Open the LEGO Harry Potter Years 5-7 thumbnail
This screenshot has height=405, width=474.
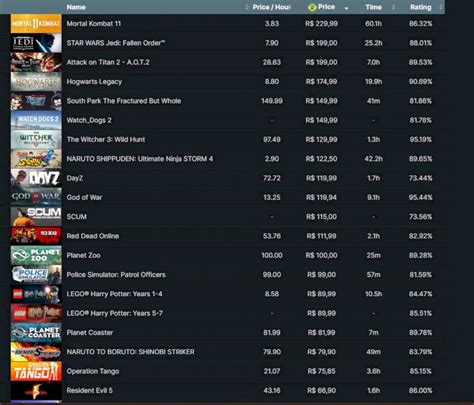pyautogui.click(x=36, y=313)
